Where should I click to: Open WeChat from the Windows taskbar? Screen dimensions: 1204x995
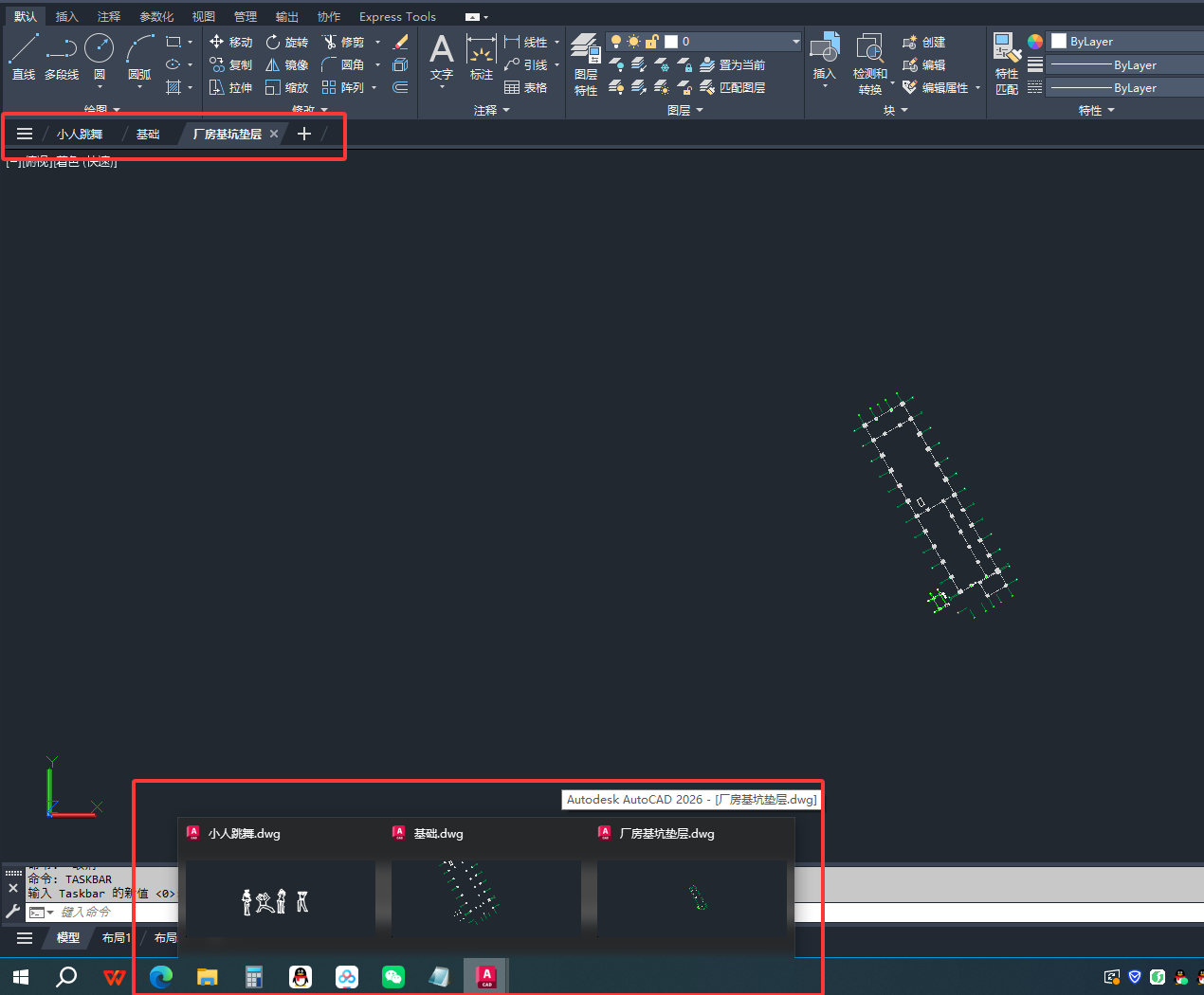tap(393, 976)
